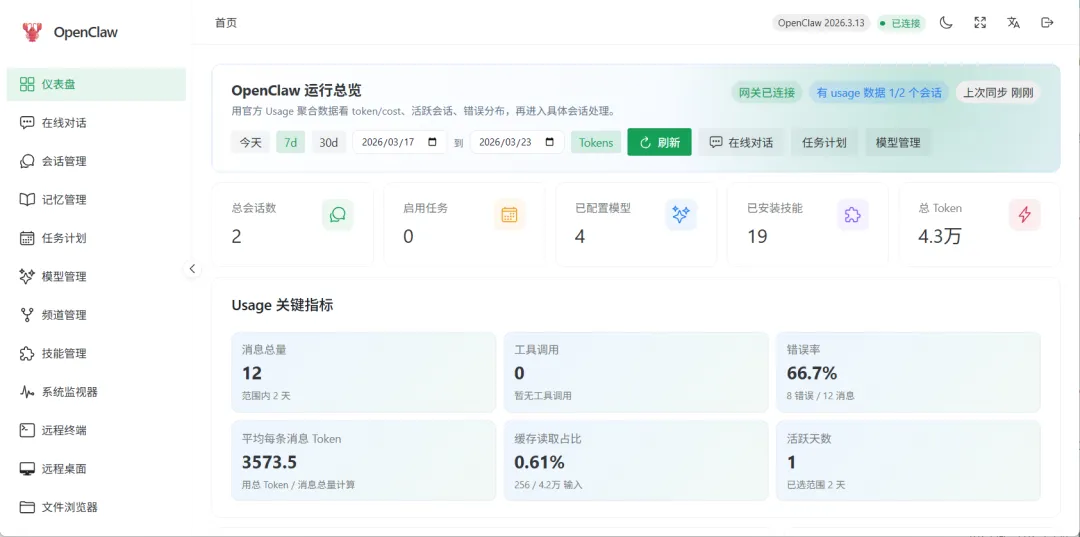Viewport: 1080px width, 537px height.
Task: Select the 今天 time range
Action: 251,143
